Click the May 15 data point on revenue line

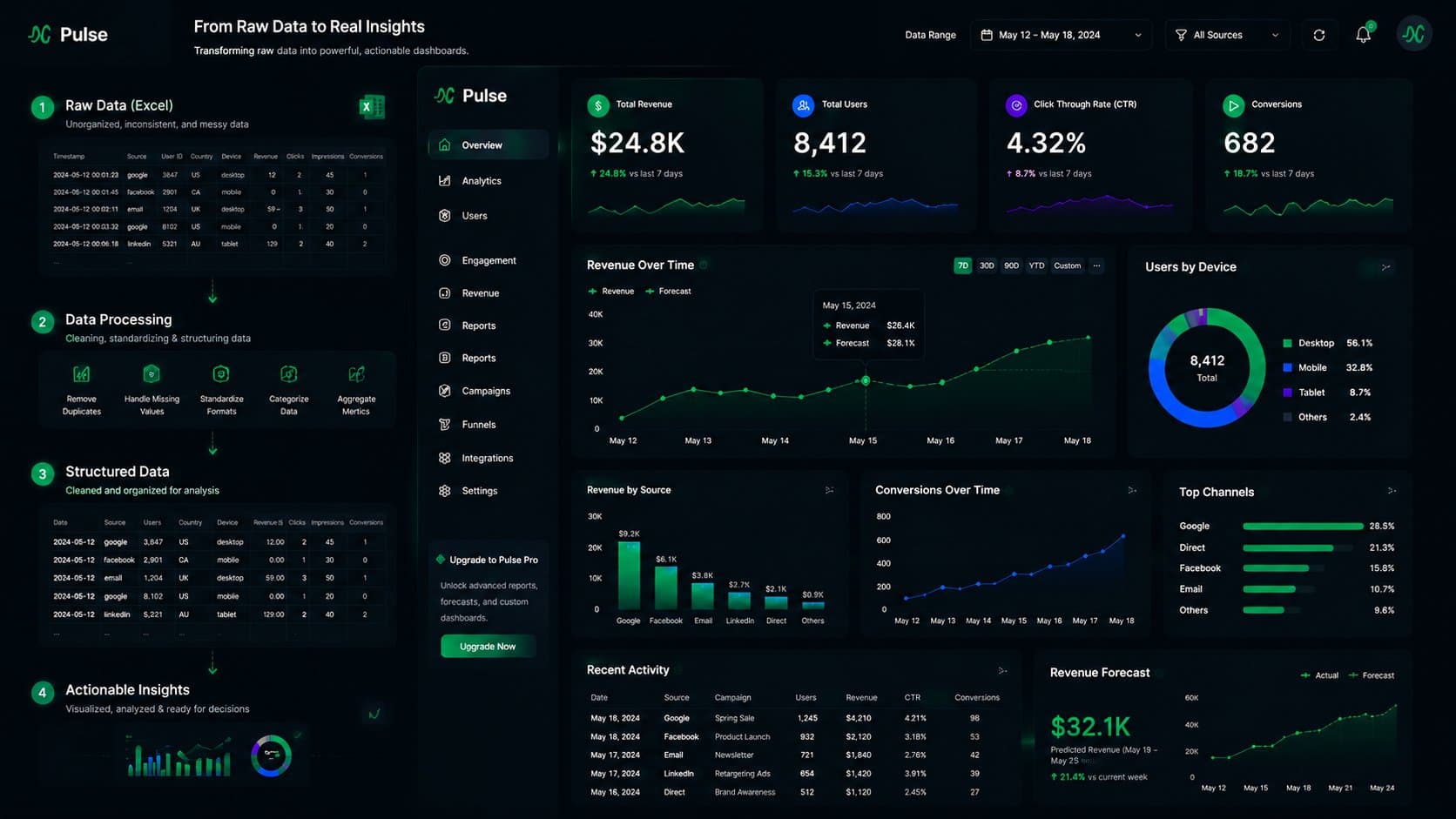pos(866,380)
